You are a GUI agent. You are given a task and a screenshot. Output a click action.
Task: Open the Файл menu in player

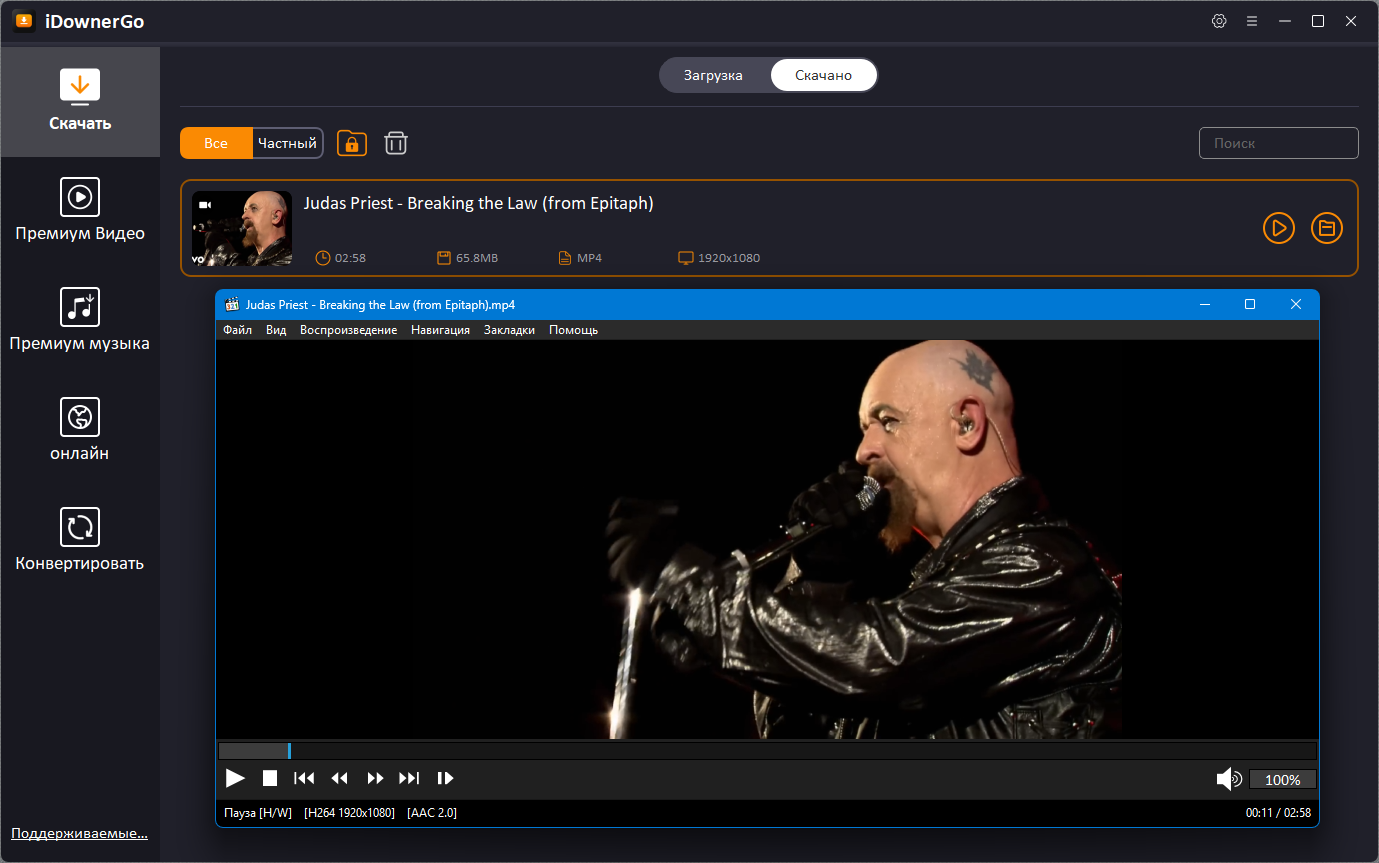coord(238,330)
